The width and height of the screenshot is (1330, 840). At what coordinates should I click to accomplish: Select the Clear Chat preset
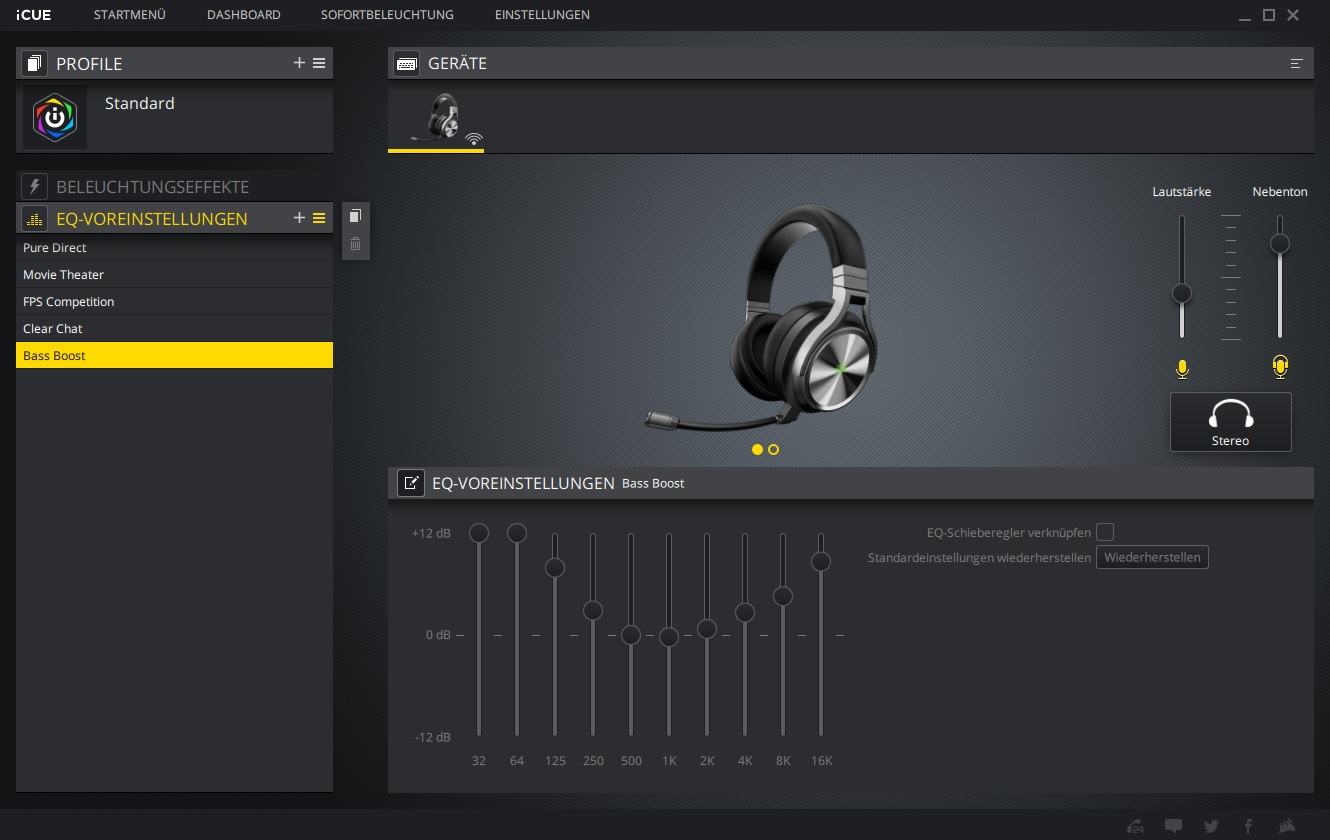click(174, 328)
